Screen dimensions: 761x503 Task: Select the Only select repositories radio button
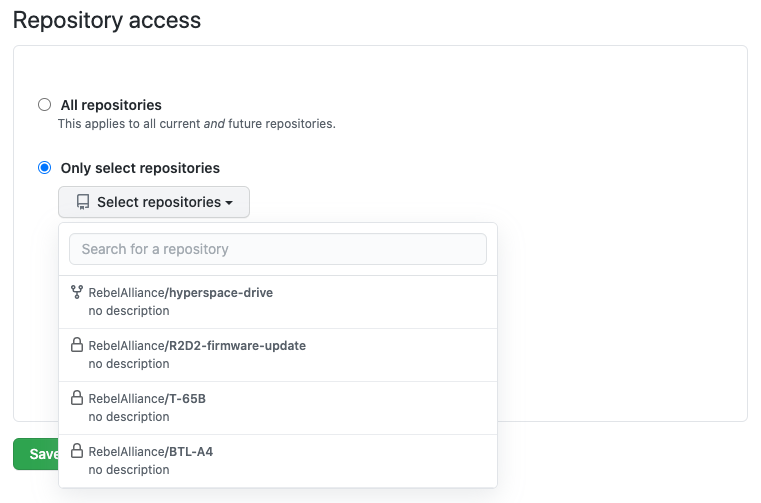tap(44, 168)
